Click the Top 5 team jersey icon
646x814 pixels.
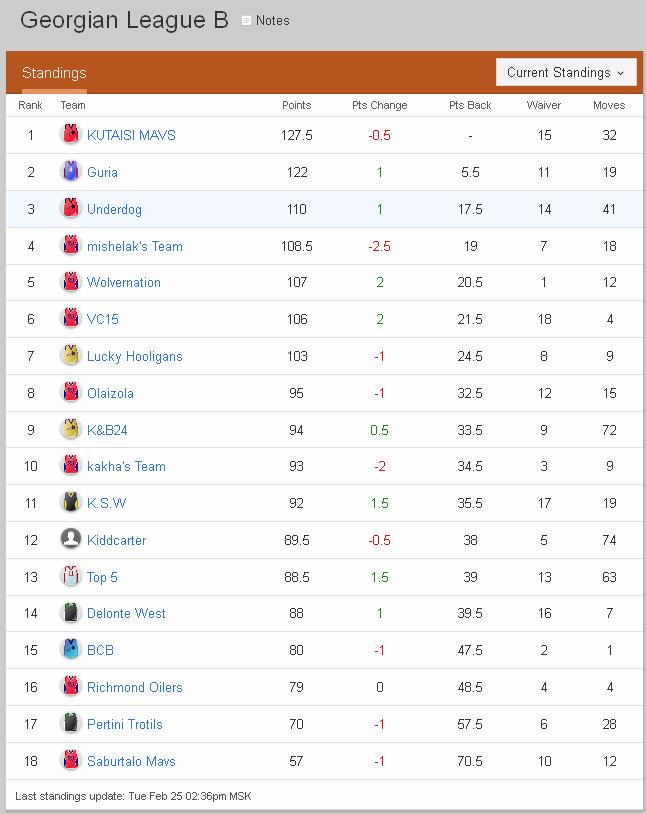(x=70, y=577)
